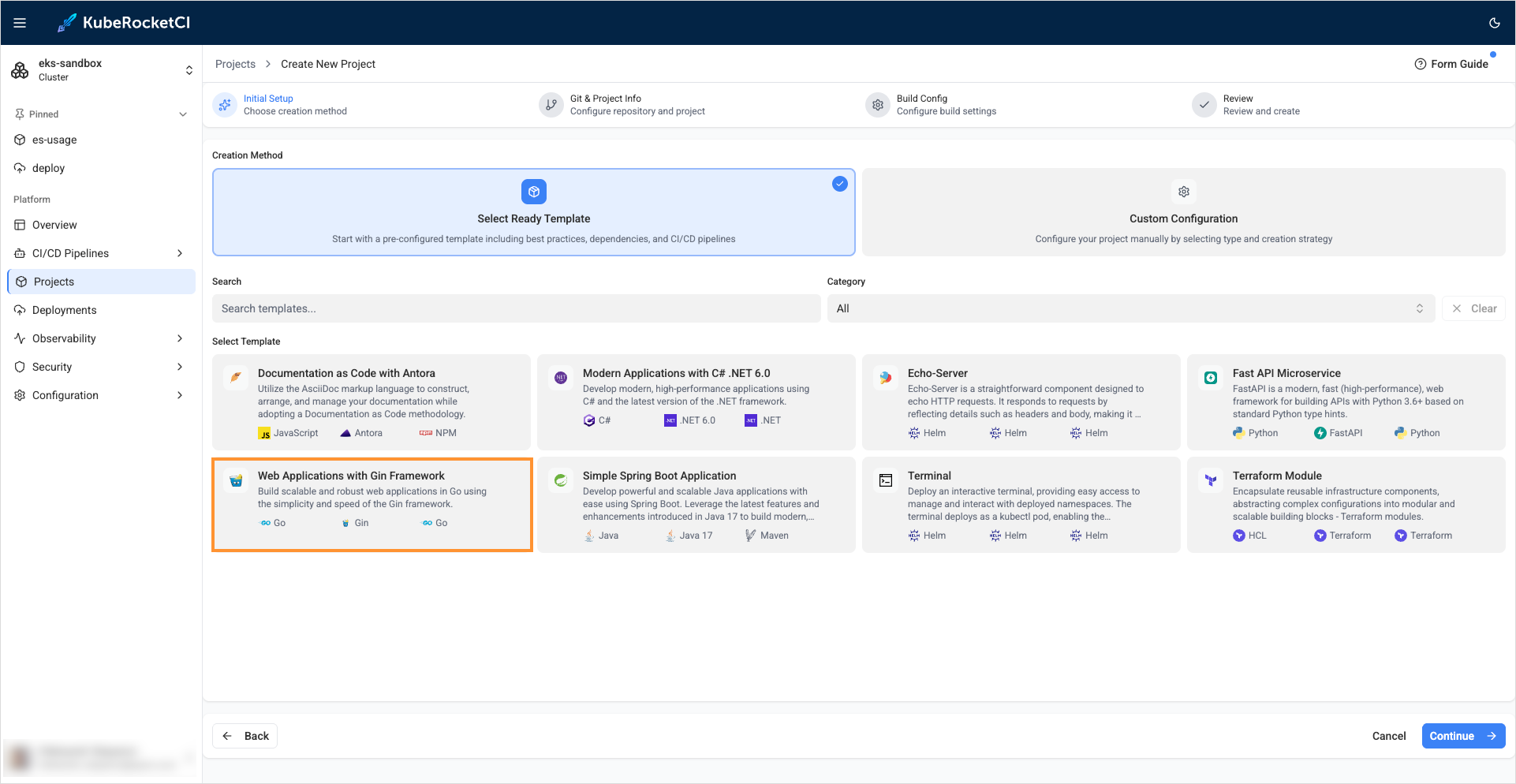
Task: Click the Search templates input field
Action: click(x=516, y=308)
